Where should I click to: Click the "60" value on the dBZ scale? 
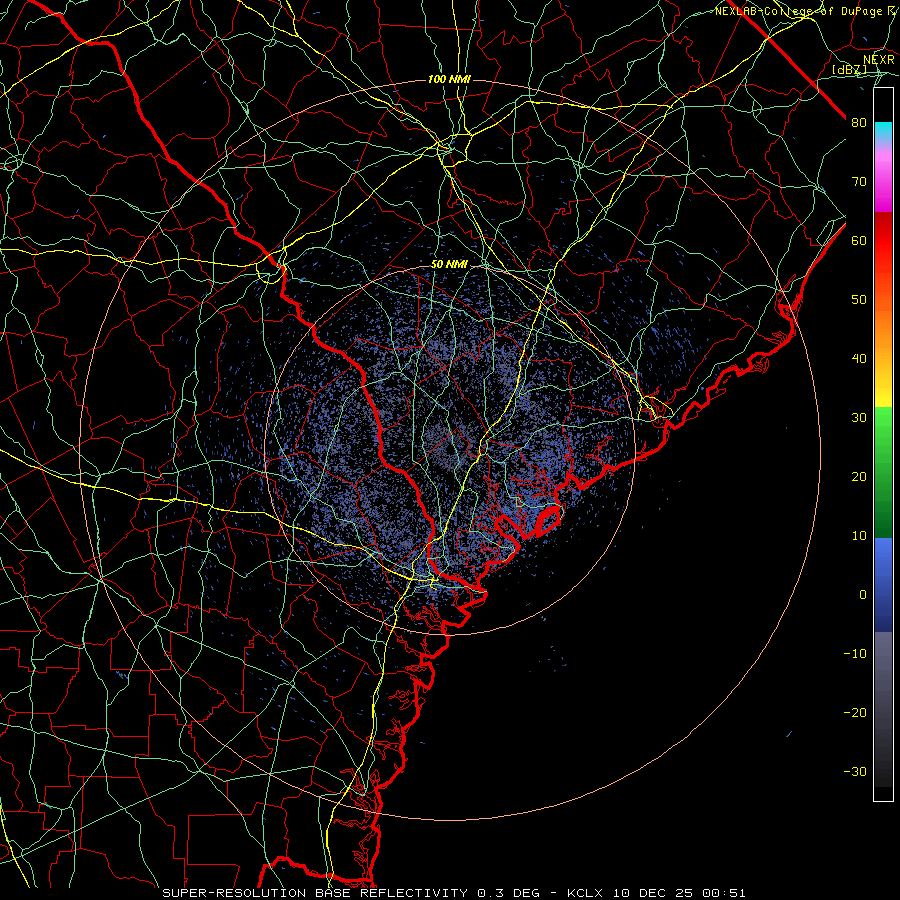(x=859, y=241)
